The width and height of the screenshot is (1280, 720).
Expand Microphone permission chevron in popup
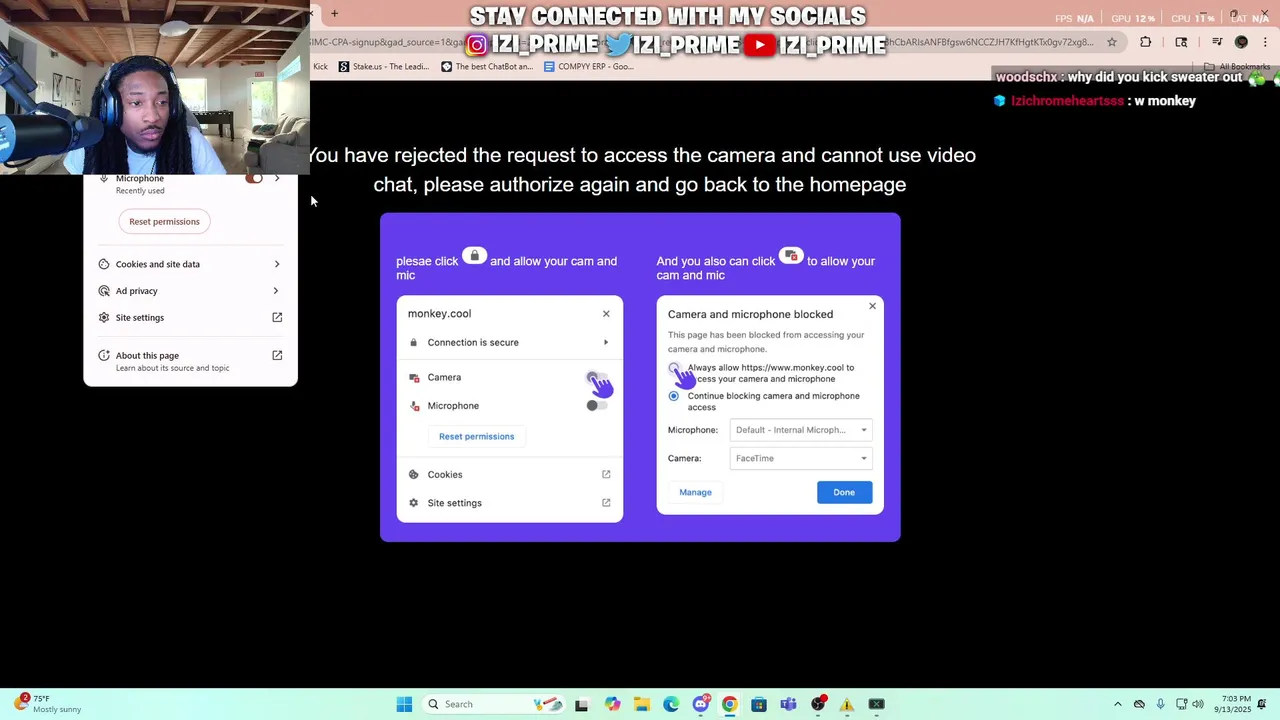pos(277,178)
